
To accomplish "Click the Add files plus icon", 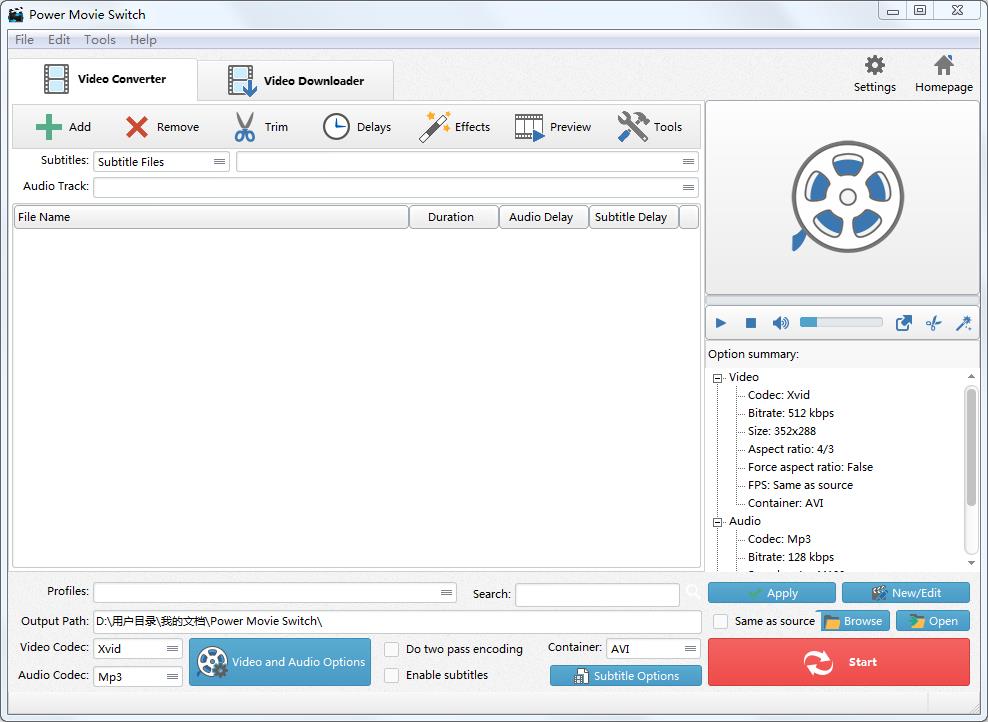I will pyautogui.click(x=49, y=127).
